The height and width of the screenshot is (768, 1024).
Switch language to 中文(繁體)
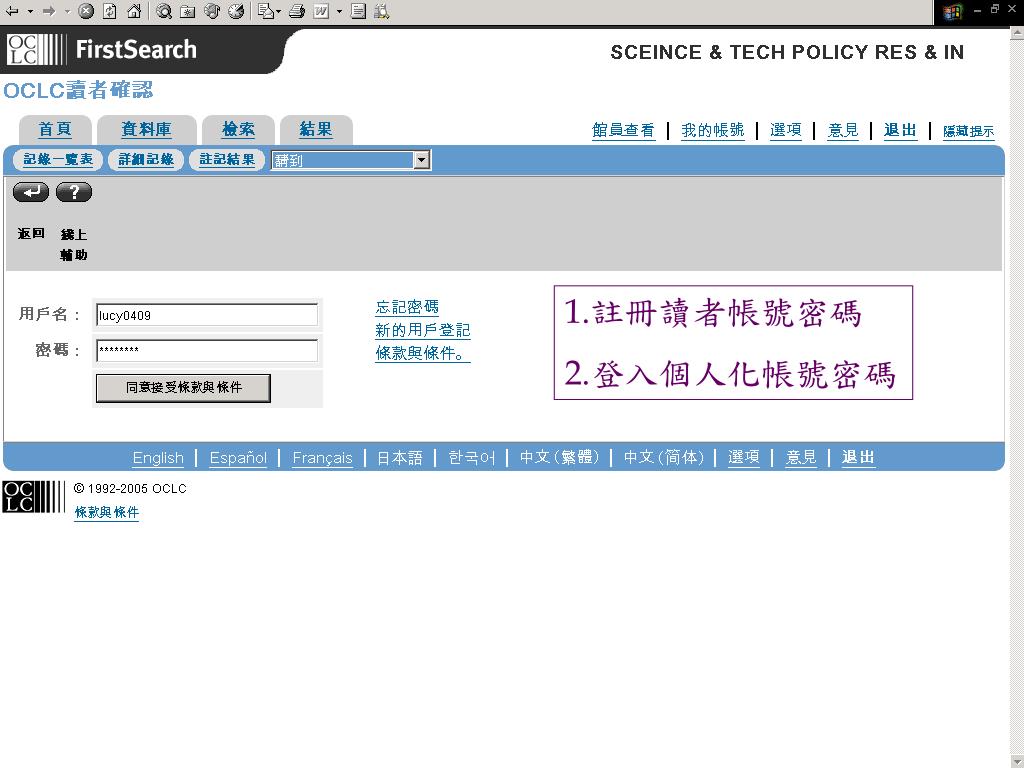[560, 458]
